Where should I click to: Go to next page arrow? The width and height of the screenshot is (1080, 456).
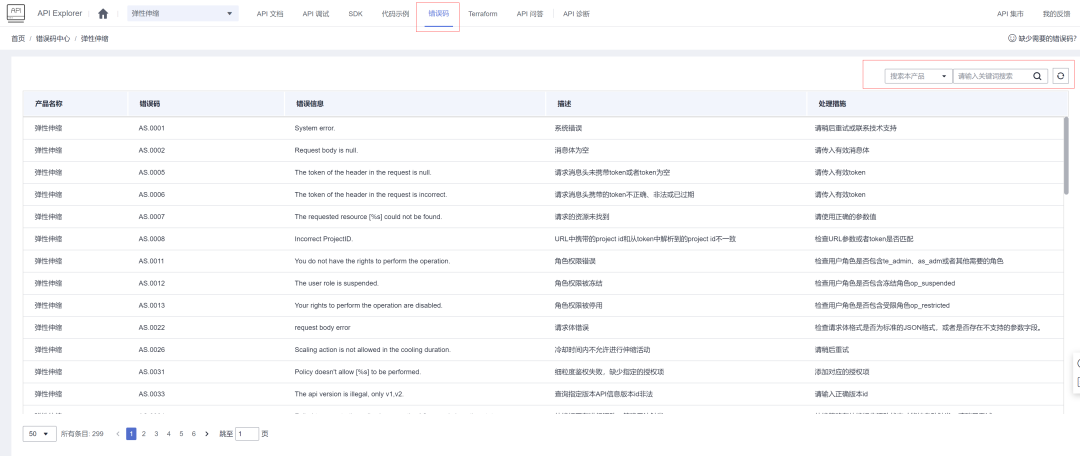pos(207,434)
